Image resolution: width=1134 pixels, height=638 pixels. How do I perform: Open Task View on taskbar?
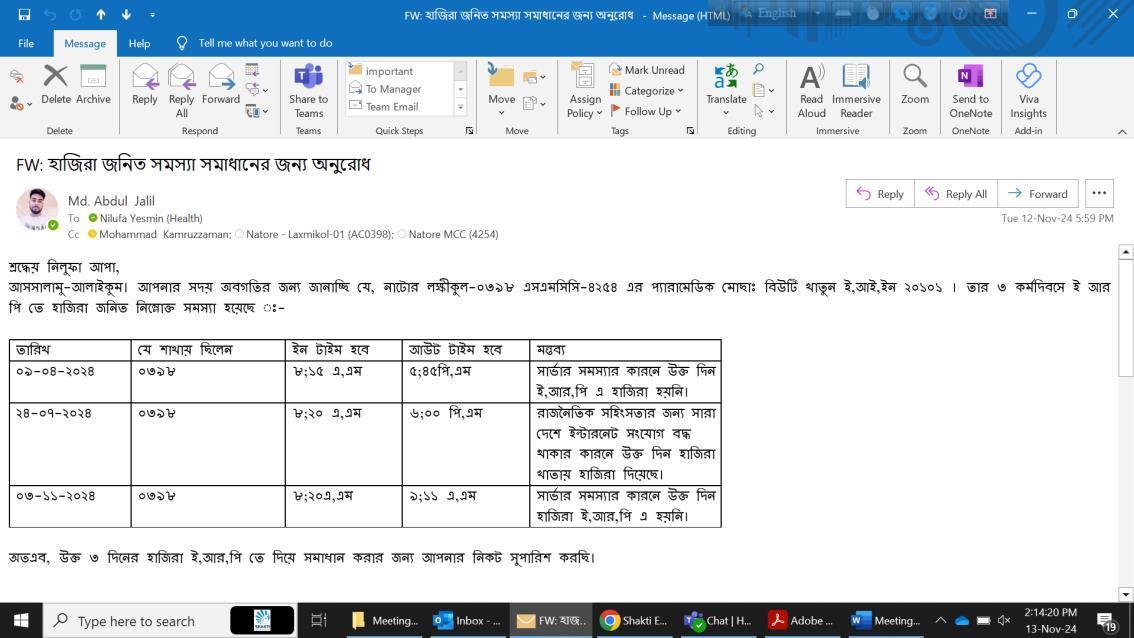pos(318,621)
